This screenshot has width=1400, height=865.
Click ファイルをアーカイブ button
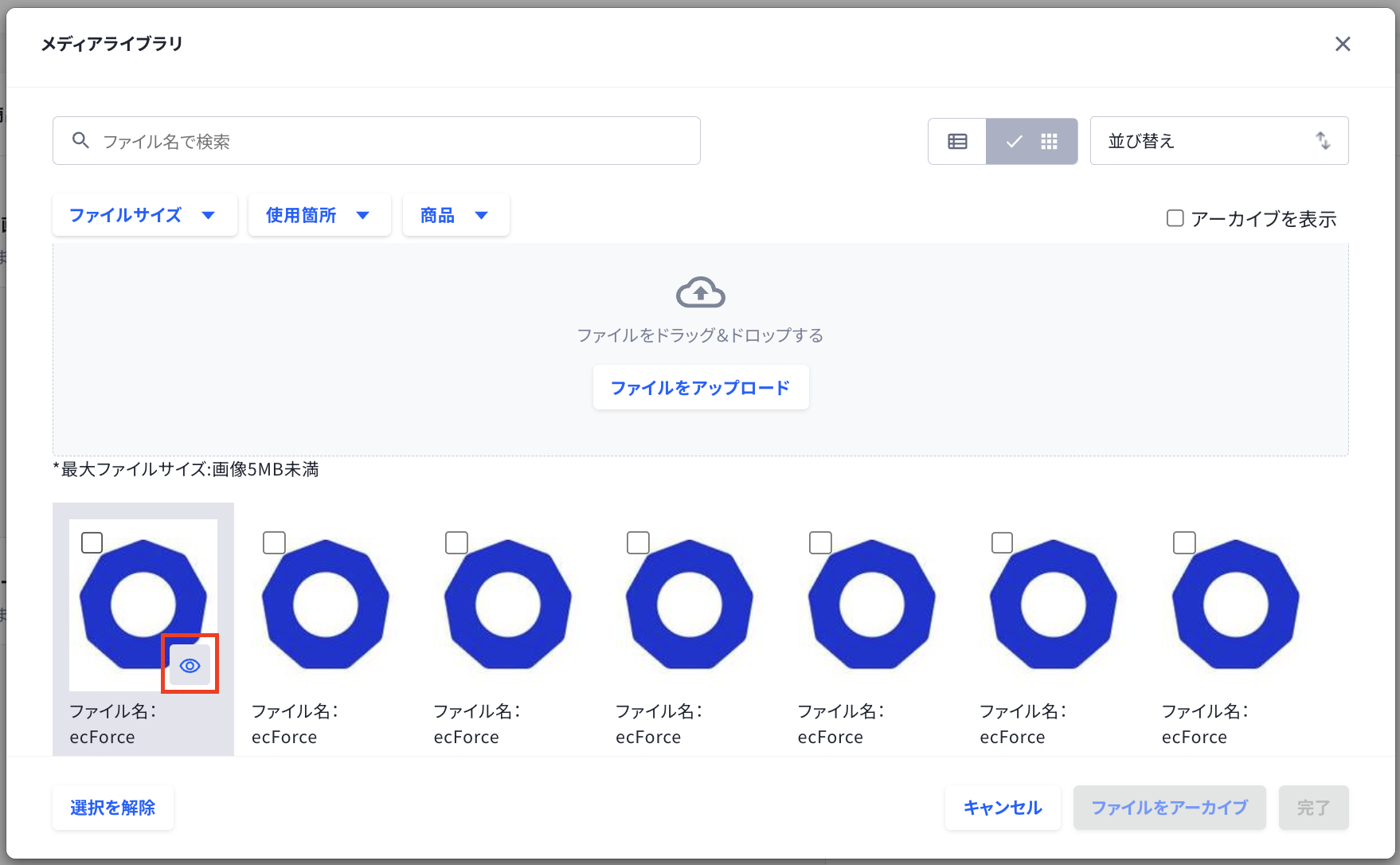coord(1169,808)
